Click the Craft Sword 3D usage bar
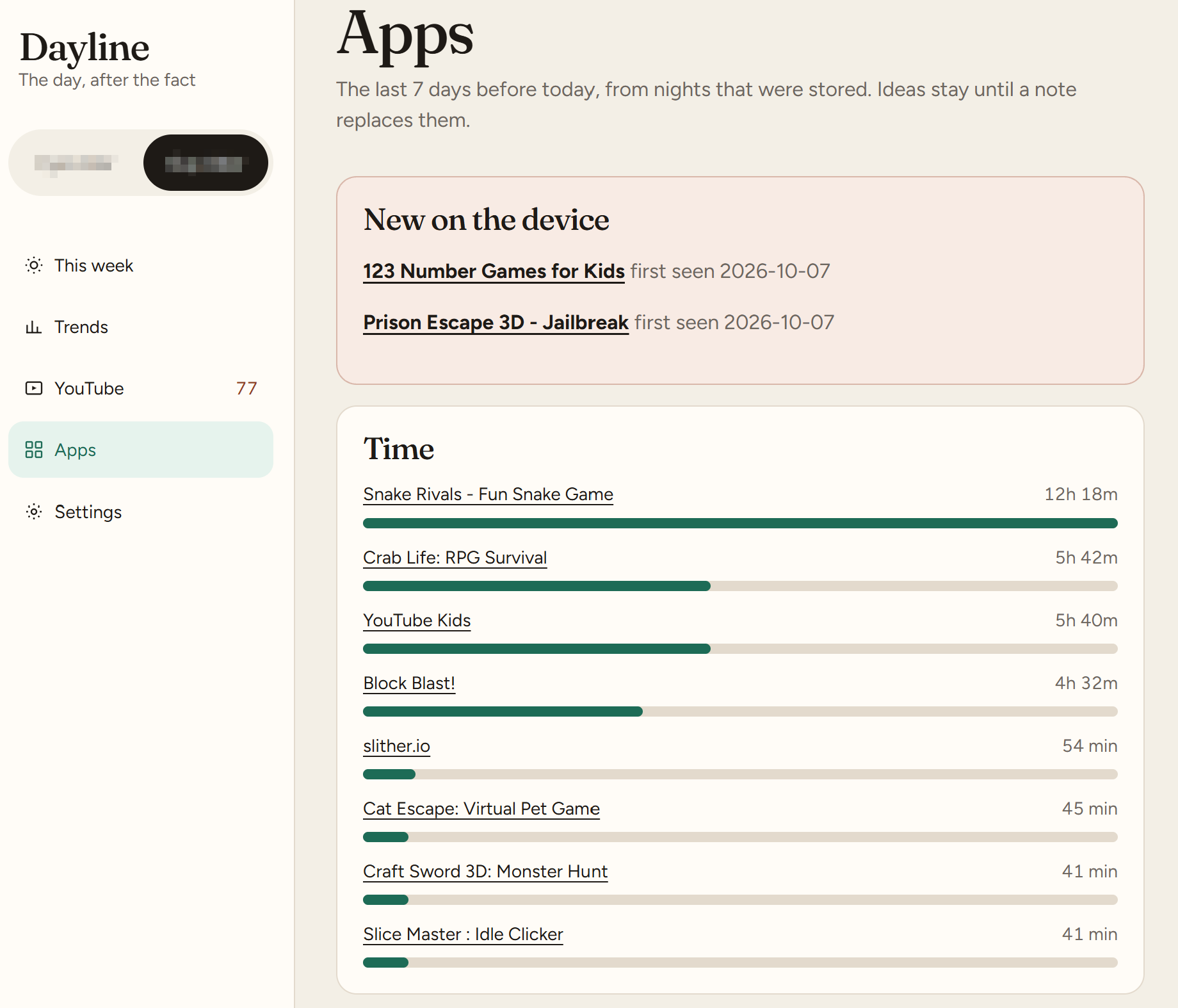The image size is (1178, 1008). click(740, 900)
